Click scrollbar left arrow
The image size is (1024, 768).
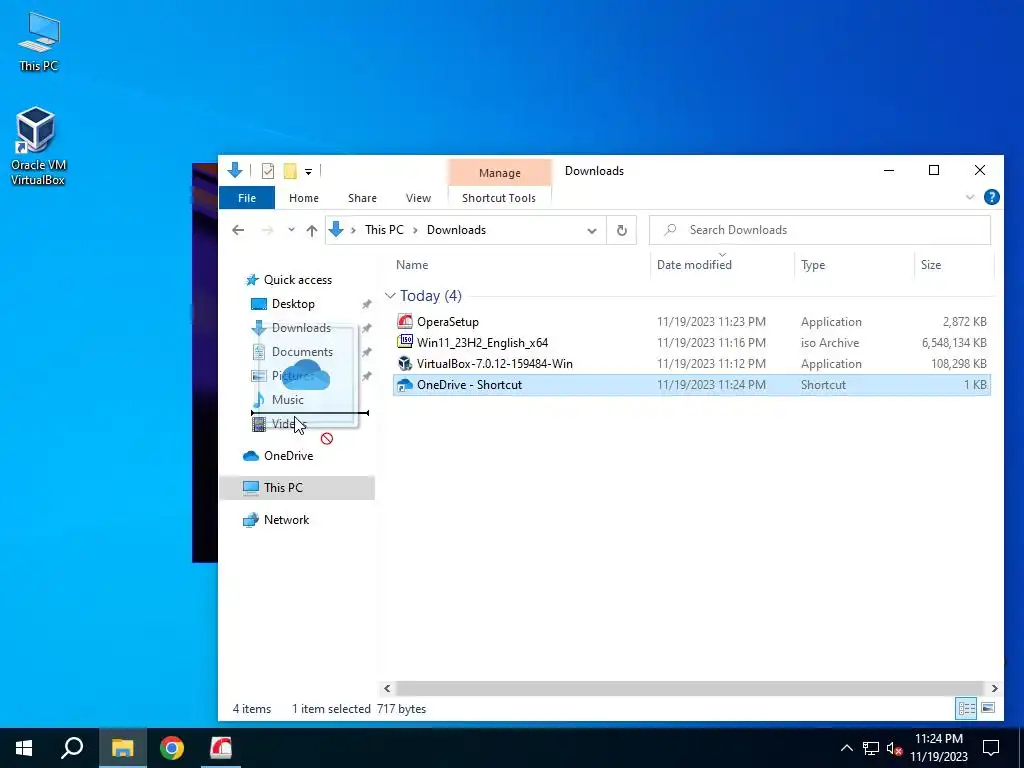pyautogui.click(x=387, y=688)
